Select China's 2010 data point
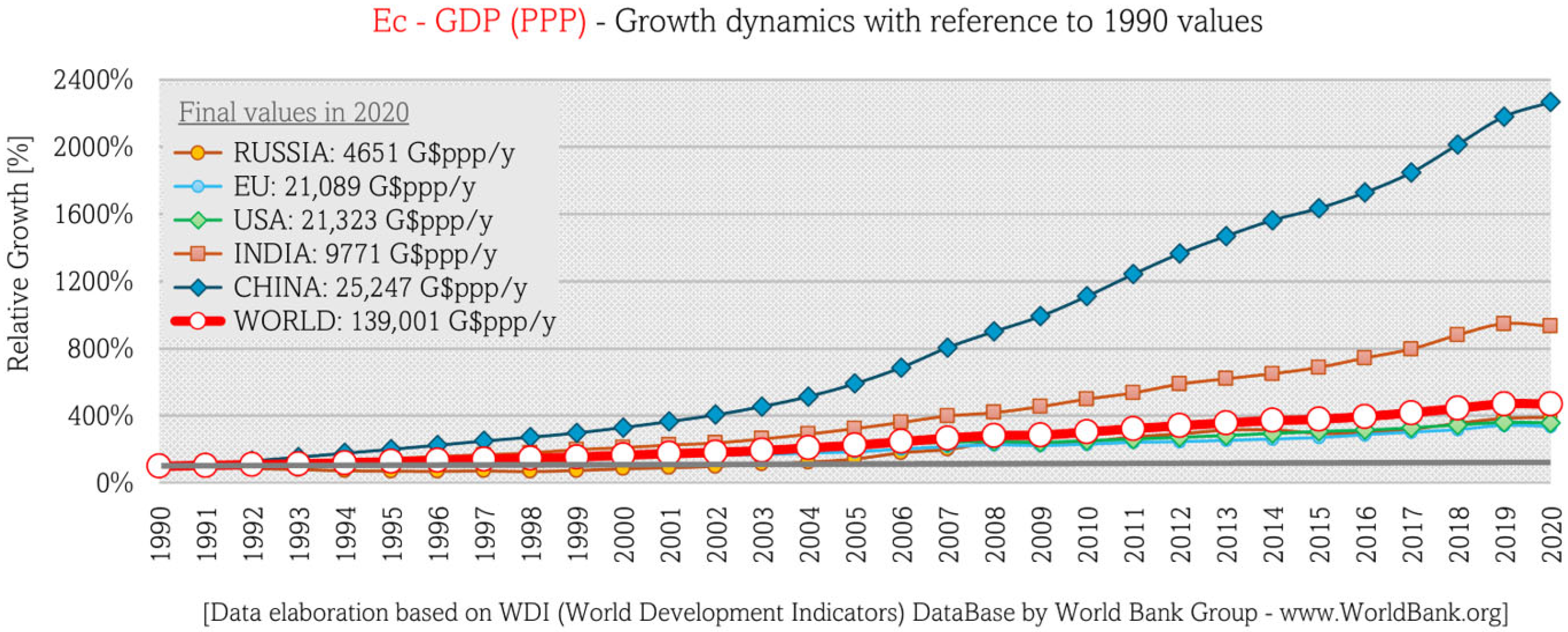1568x632 pixels. click(x=1087, y=296)
